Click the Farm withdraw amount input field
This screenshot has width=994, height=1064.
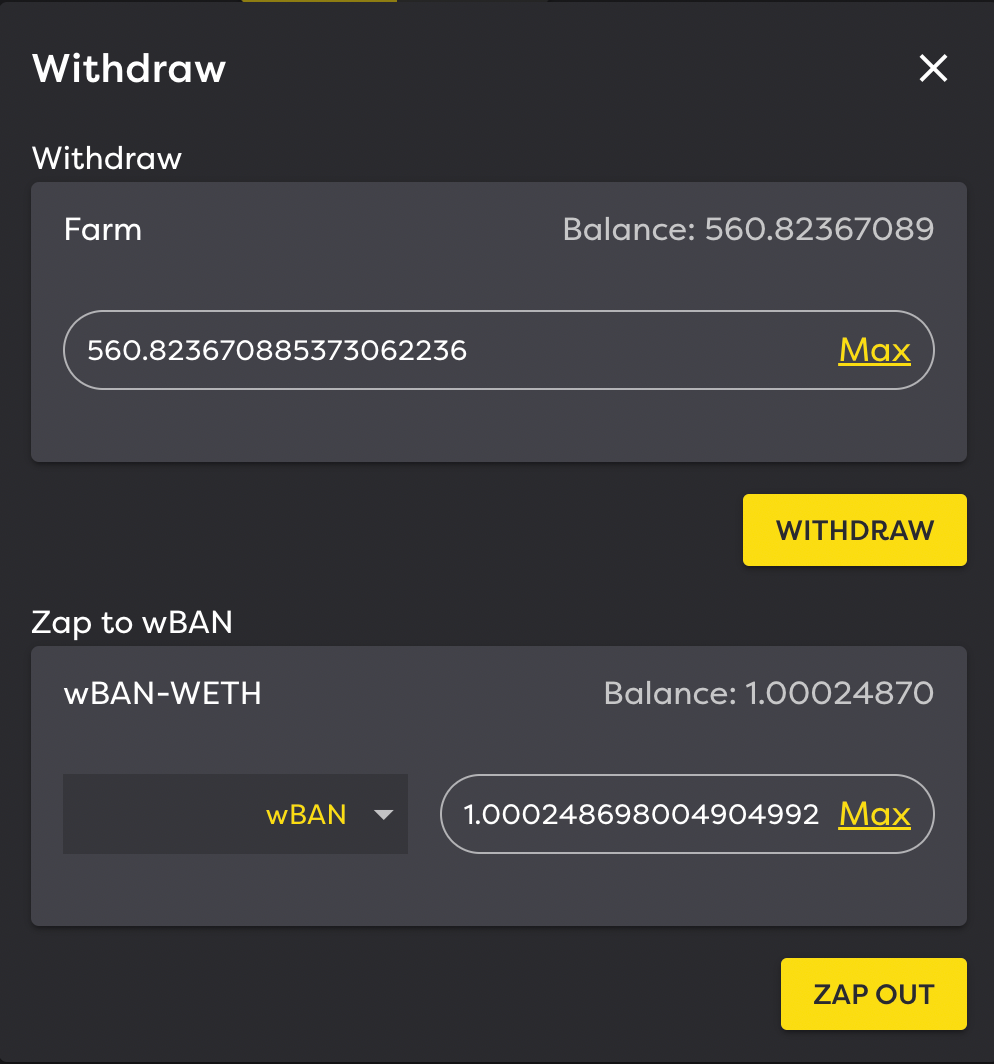tap(499, 350)
